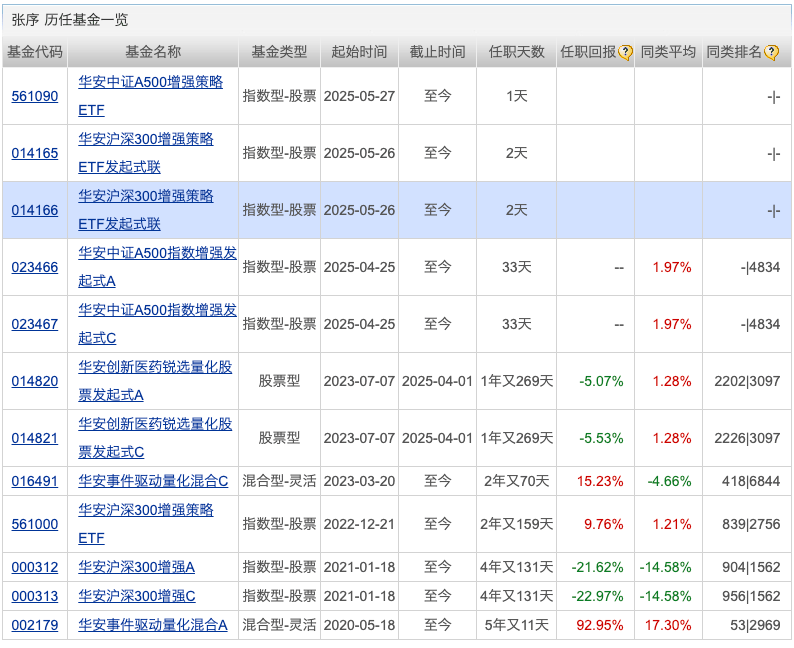The width and height of the screenshot is (794, 648).
Task: Click the 基金代码 column header
Action: [34, 52]
